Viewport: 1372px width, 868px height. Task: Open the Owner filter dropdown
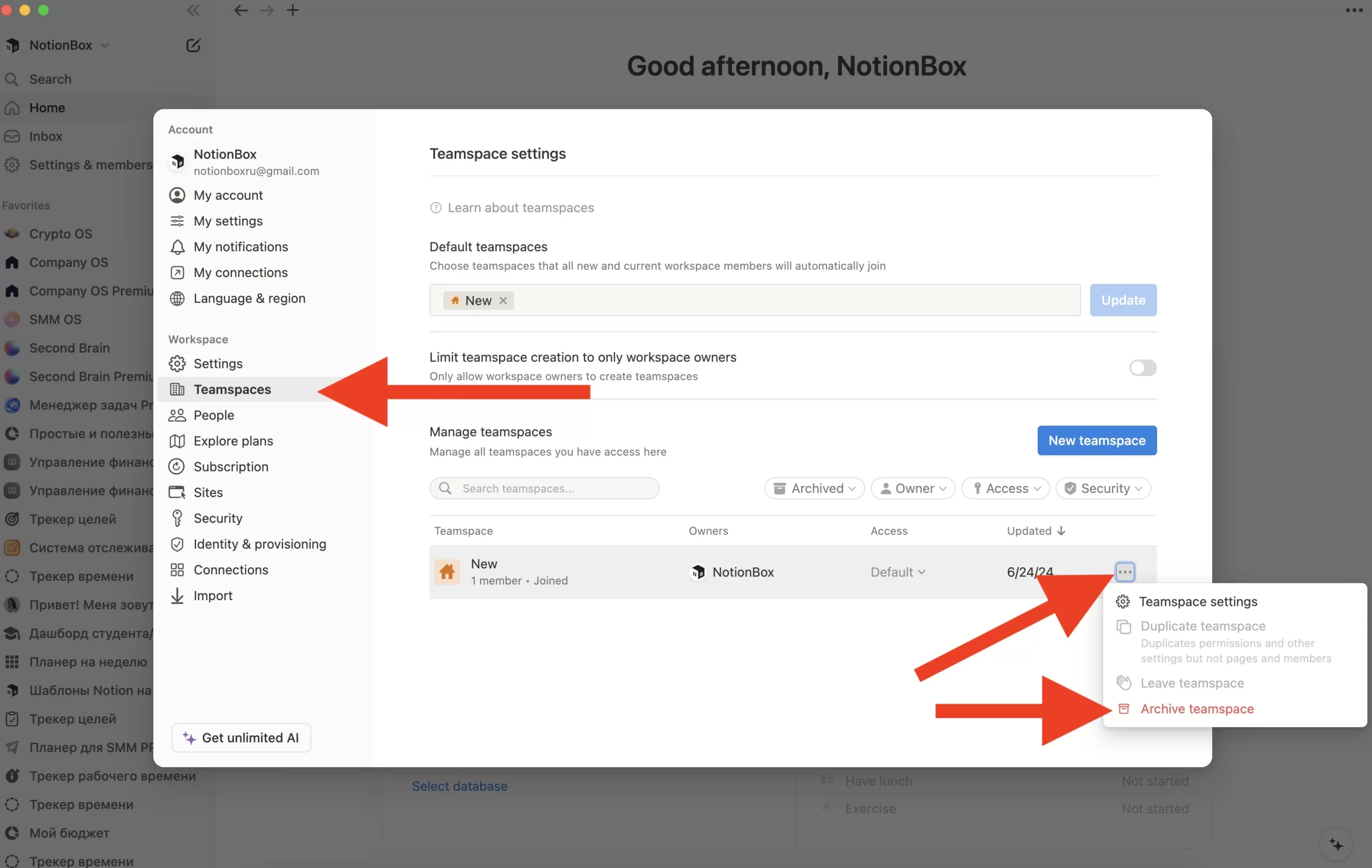(913, 488)
